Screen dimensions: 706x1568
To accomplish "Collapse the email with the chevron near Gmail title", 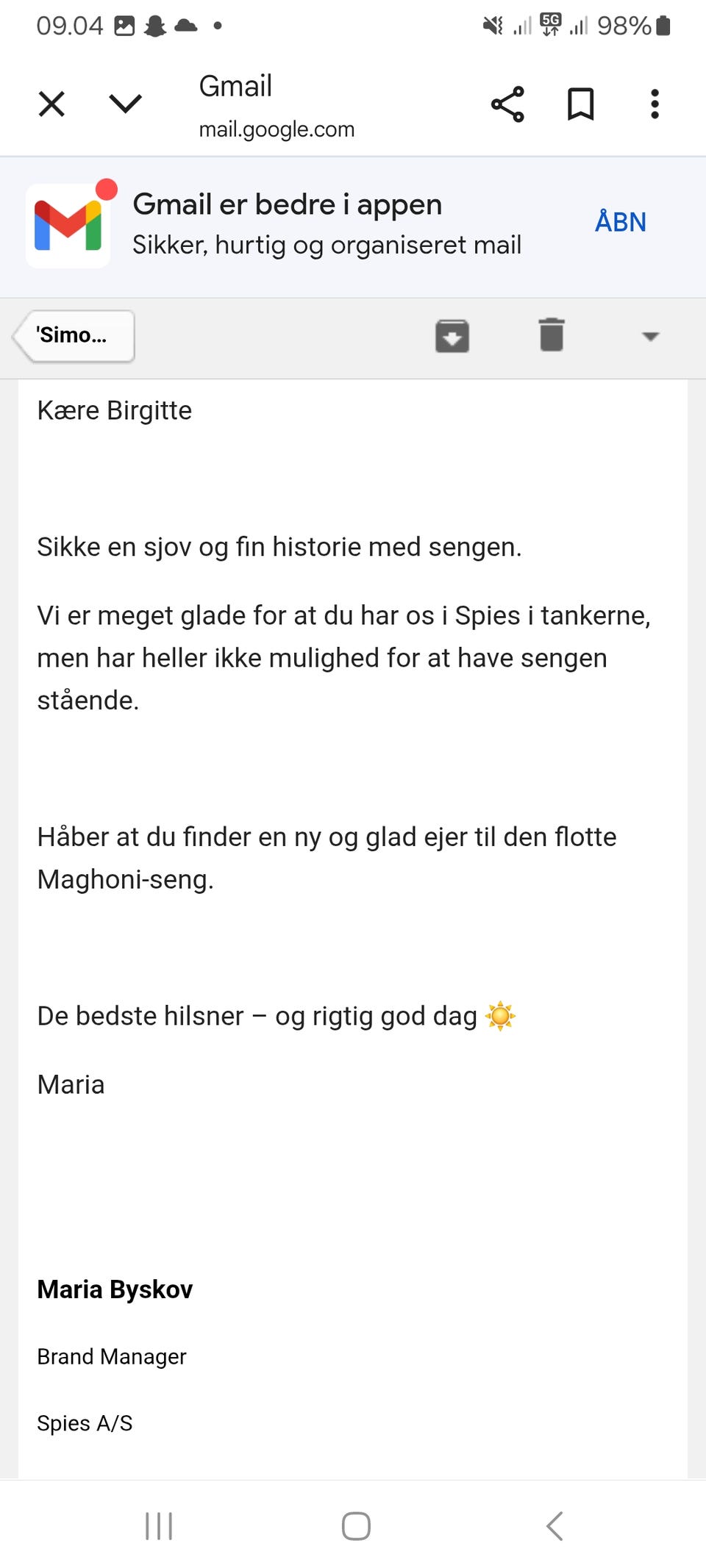I will (126, 103).
